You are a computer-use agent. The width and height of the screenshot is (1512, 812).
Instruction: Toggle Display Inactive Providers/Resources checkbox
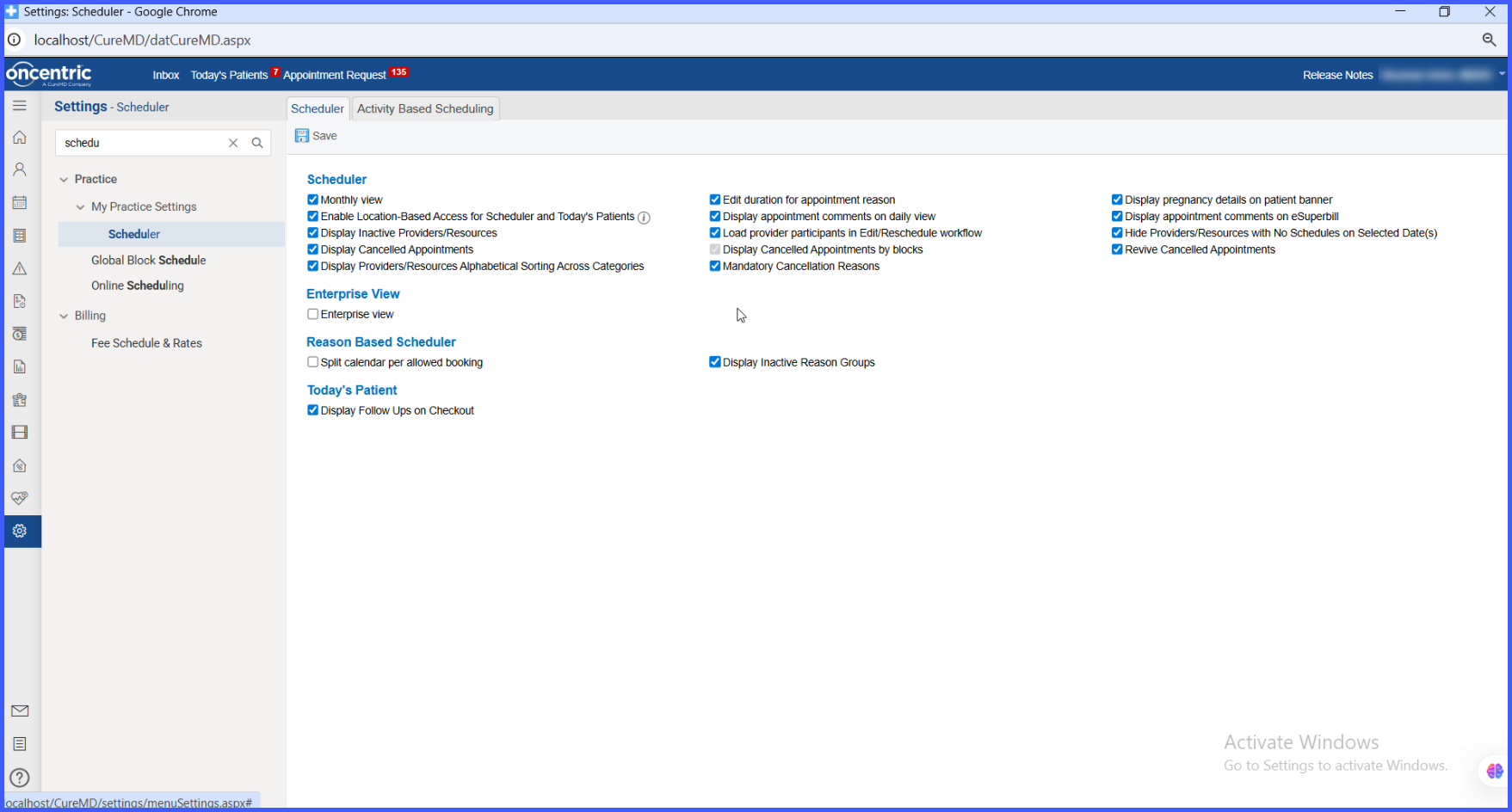tap(313, 233)
